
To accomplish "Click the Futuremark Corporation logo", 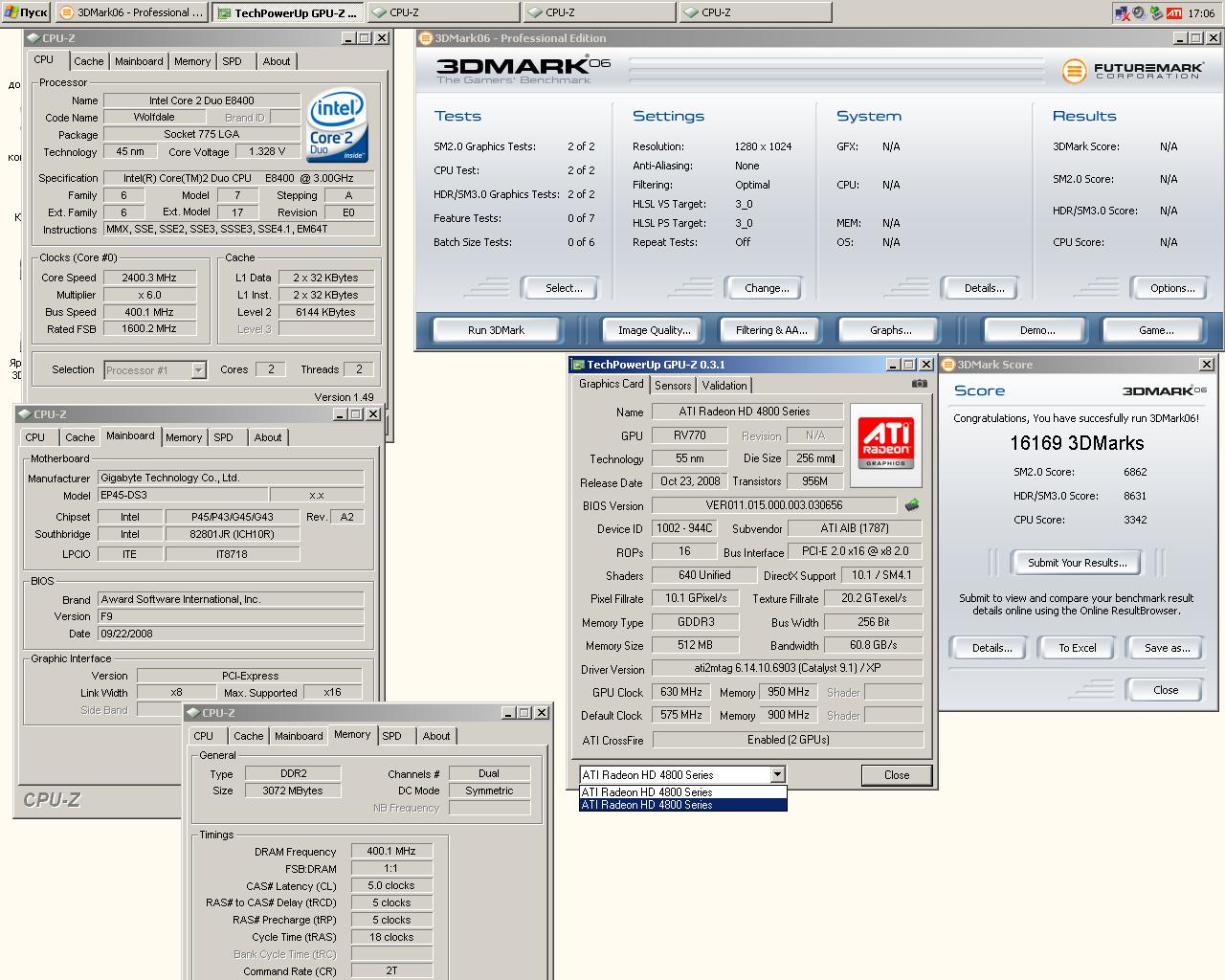I will 1131,71.
